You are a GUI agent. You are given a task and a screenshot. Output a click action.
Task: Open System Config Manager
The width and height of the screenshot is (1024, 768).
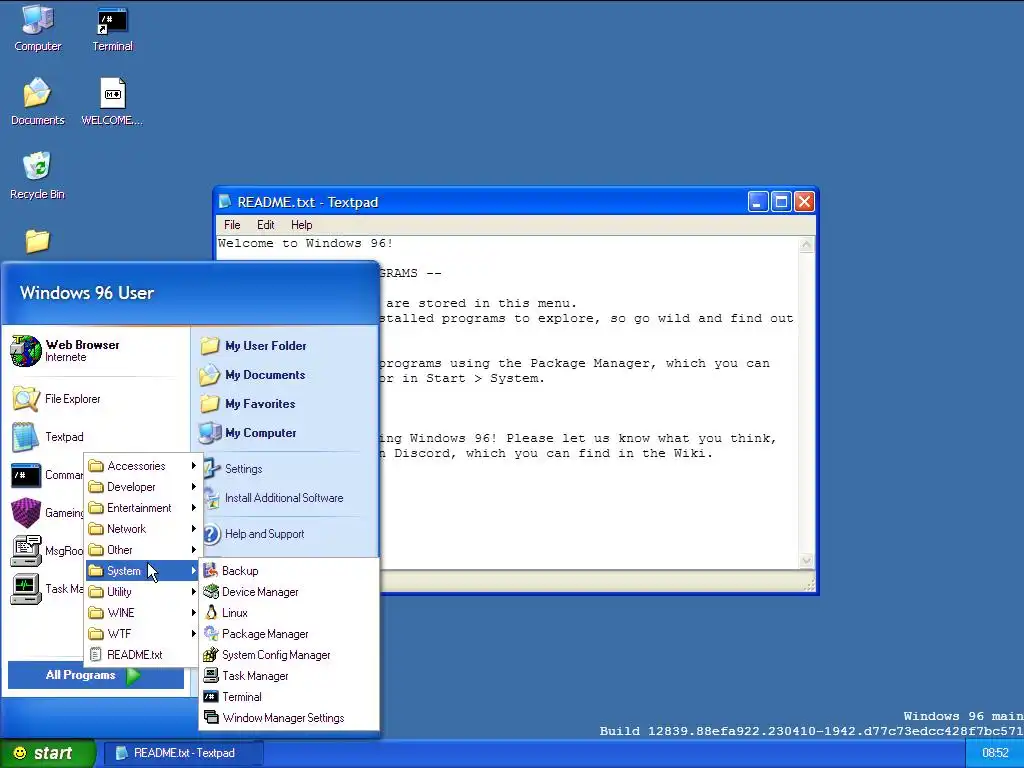(x=289, y=655)
